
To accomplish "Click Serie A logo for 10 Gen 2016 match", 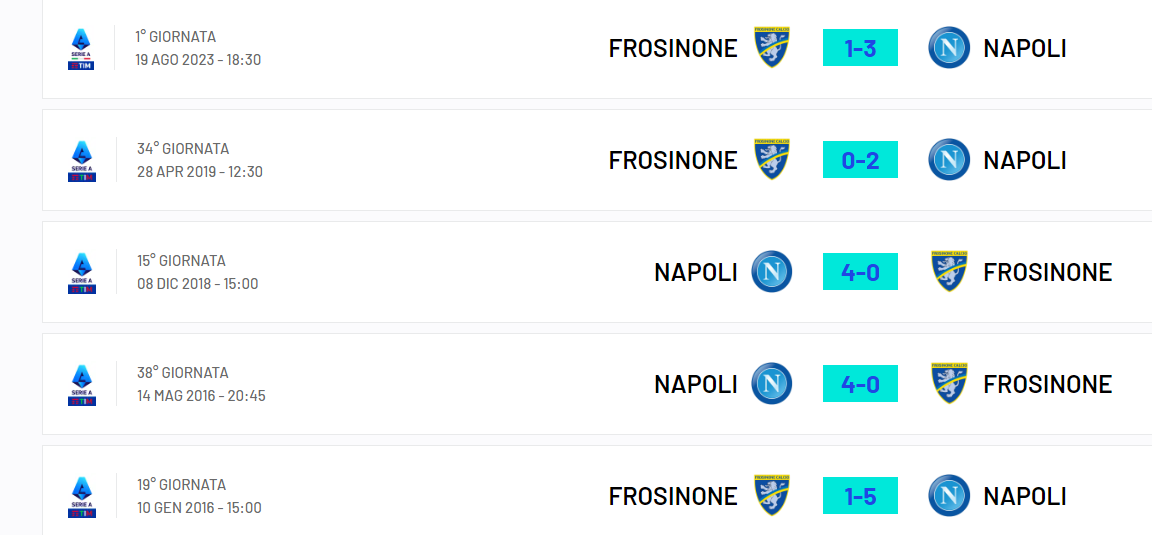I will point(82,496).
